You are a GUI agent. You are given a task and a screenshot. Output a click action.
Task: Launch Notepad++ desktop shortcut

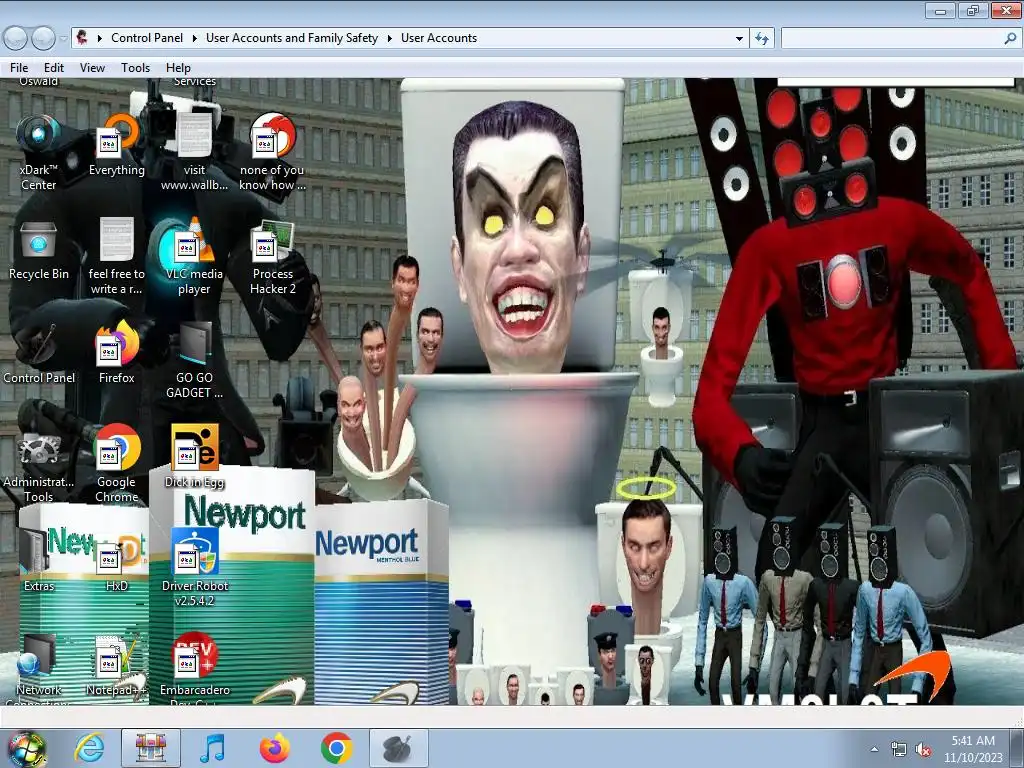[x=116, y=665]
